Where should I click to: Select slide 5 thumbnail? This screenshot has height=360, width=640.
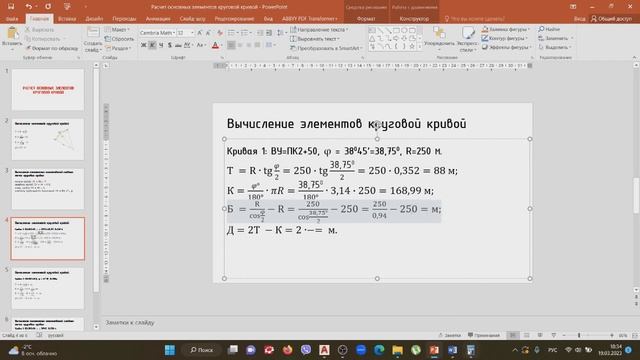[x=48, y=288]
